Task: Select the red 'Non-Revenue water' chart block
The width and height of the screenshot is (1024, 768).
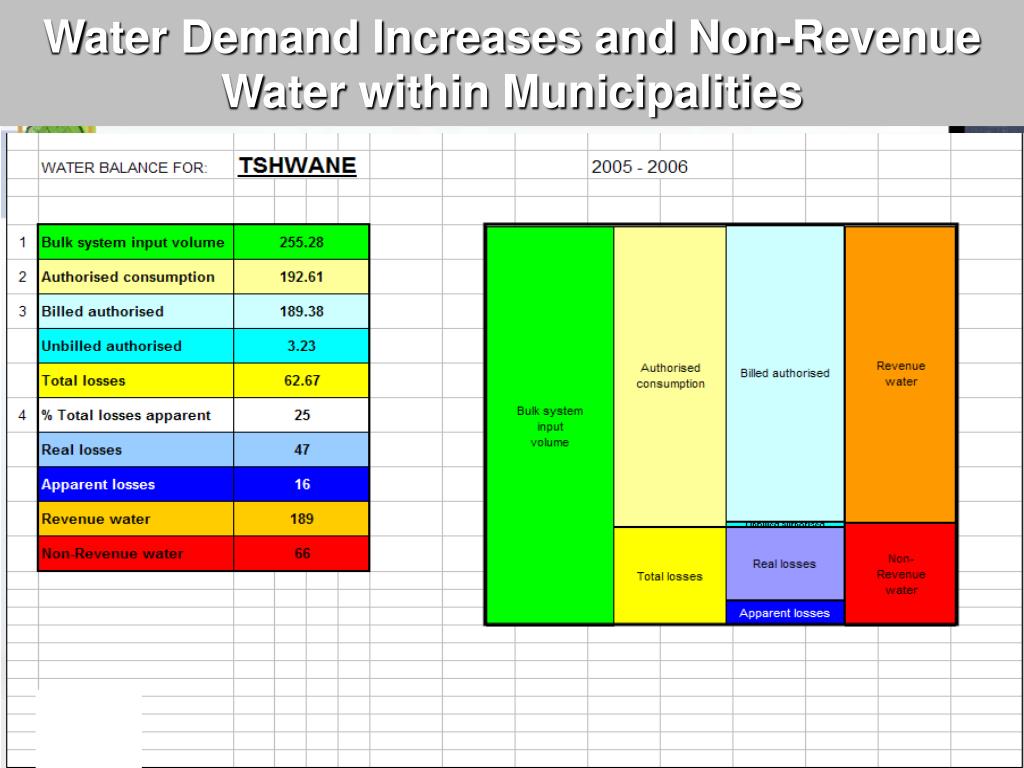Action: point(901,574)
